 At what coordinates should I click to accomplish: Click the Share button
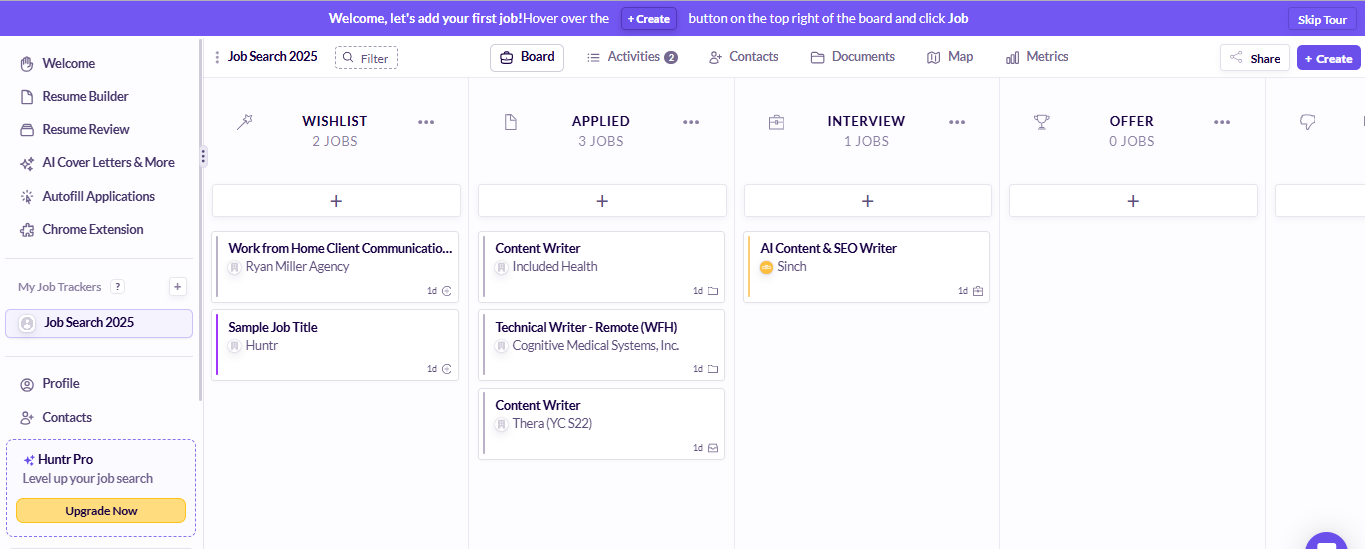pyautogui.click(x=1255, y=58)
